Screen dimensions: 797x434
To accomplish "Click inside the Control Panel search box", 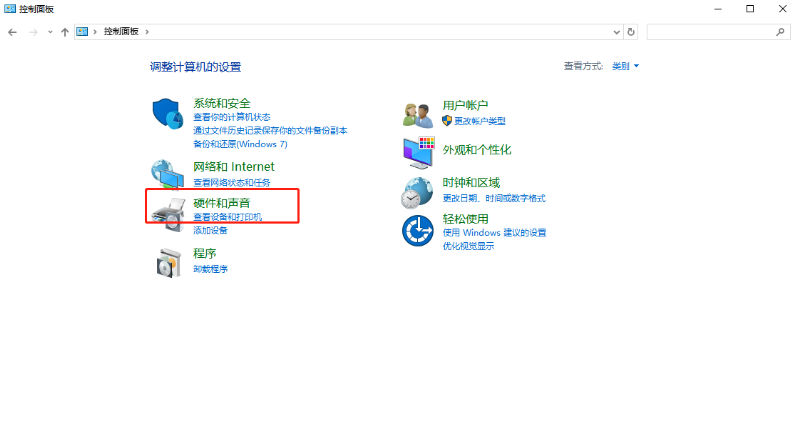I will (712, 32).
